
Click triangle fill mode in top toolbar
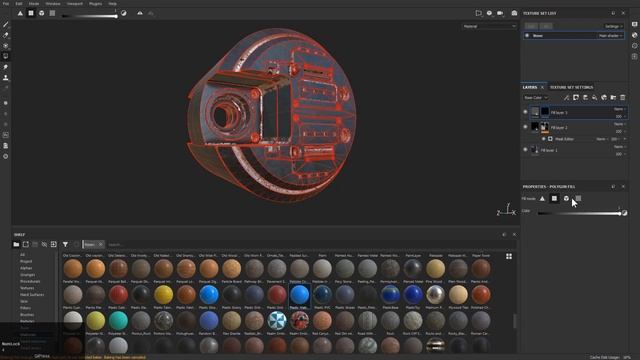[x=20, y=13]
